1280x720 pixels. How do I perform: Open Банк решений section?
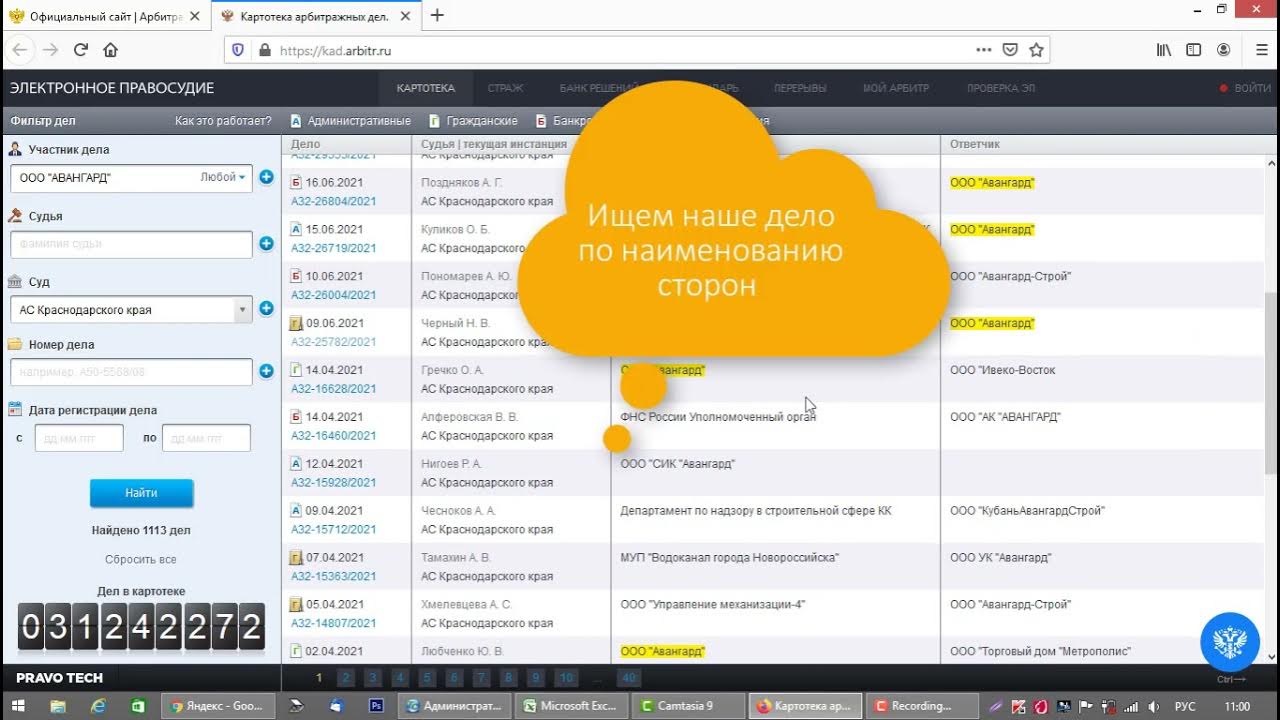coord(599,88)
